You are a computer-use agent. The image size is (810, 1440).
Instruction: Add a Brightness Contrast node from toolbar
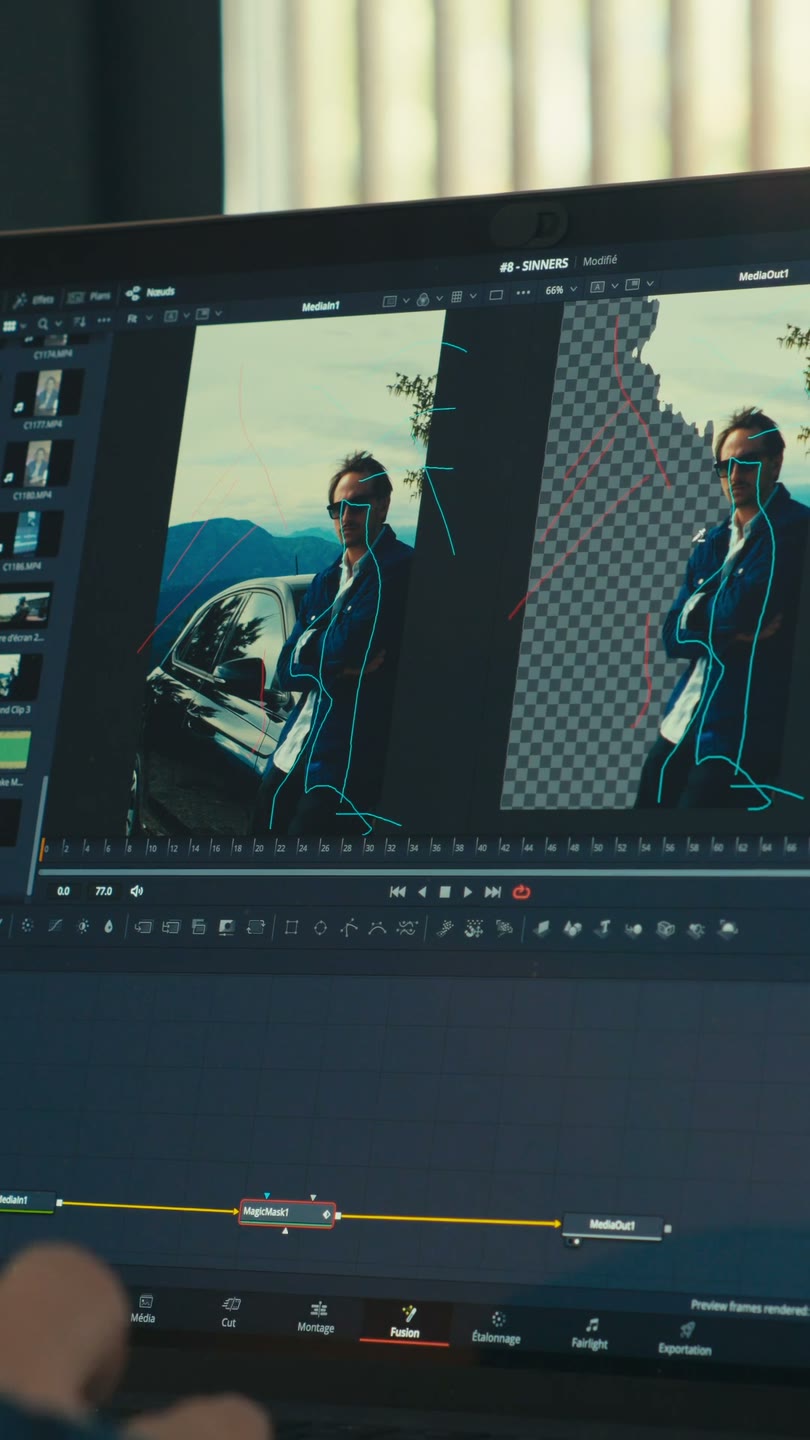coord(83,926)
